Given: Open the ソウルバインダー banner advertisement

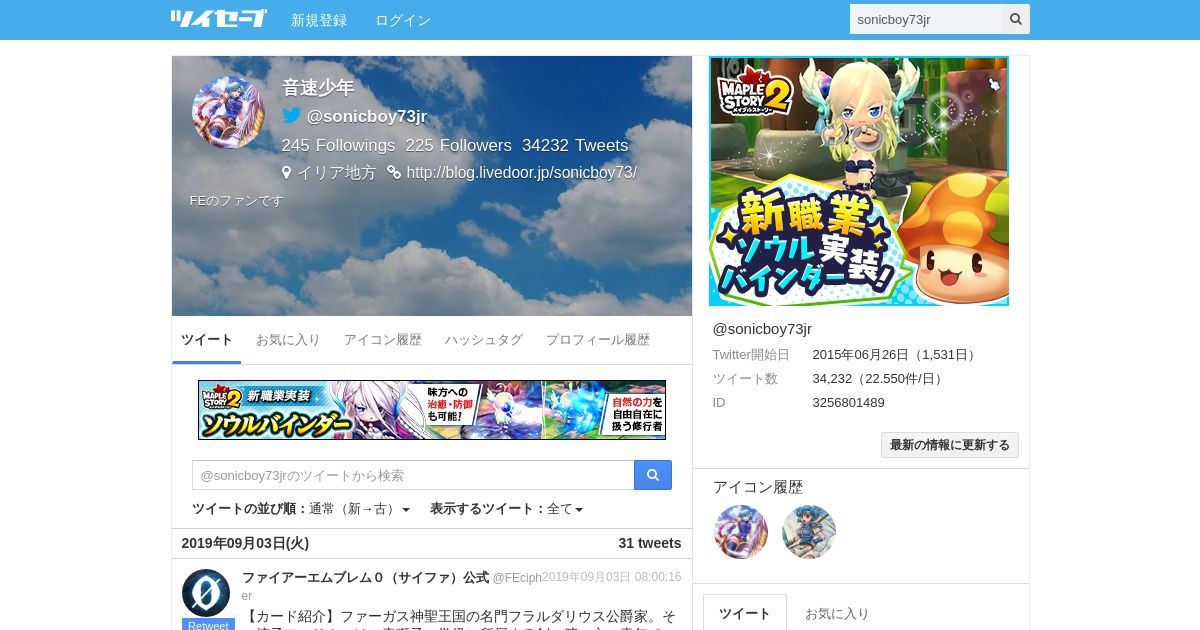Looking at the screenshot, I should [432, 410].
